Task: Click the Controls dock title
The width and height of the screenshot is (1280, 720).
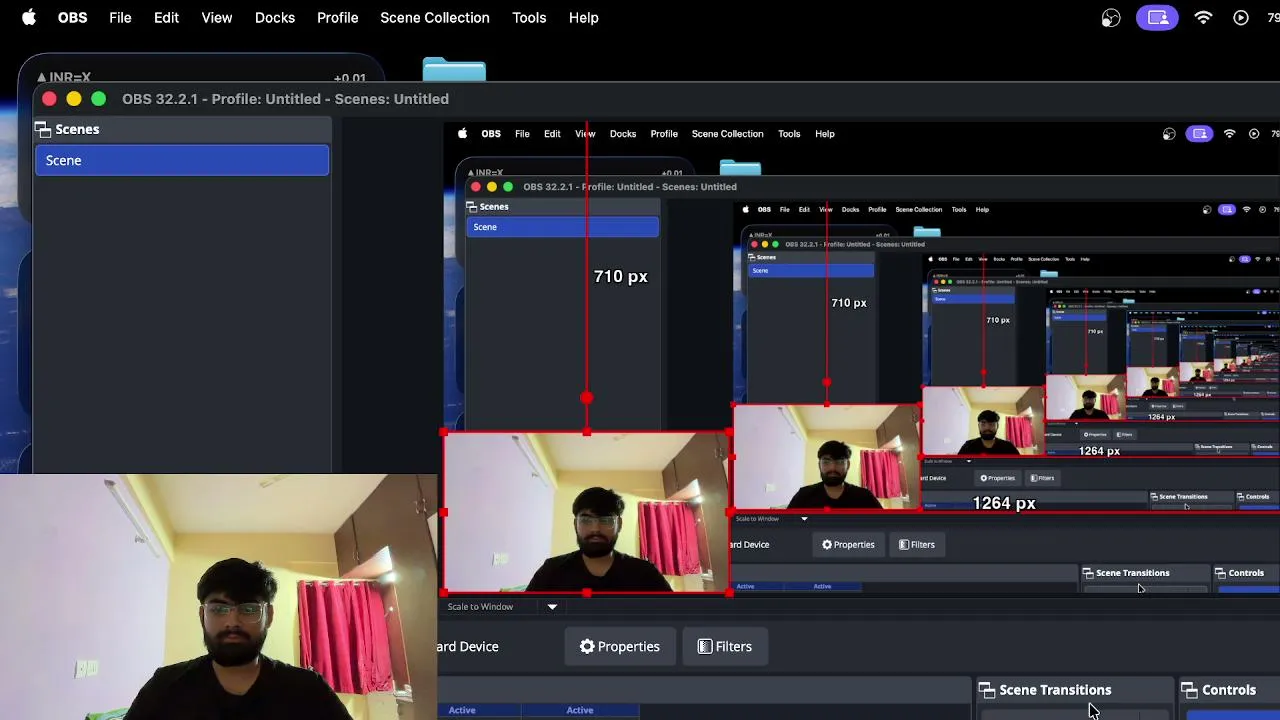Action: click(1229, 690)
